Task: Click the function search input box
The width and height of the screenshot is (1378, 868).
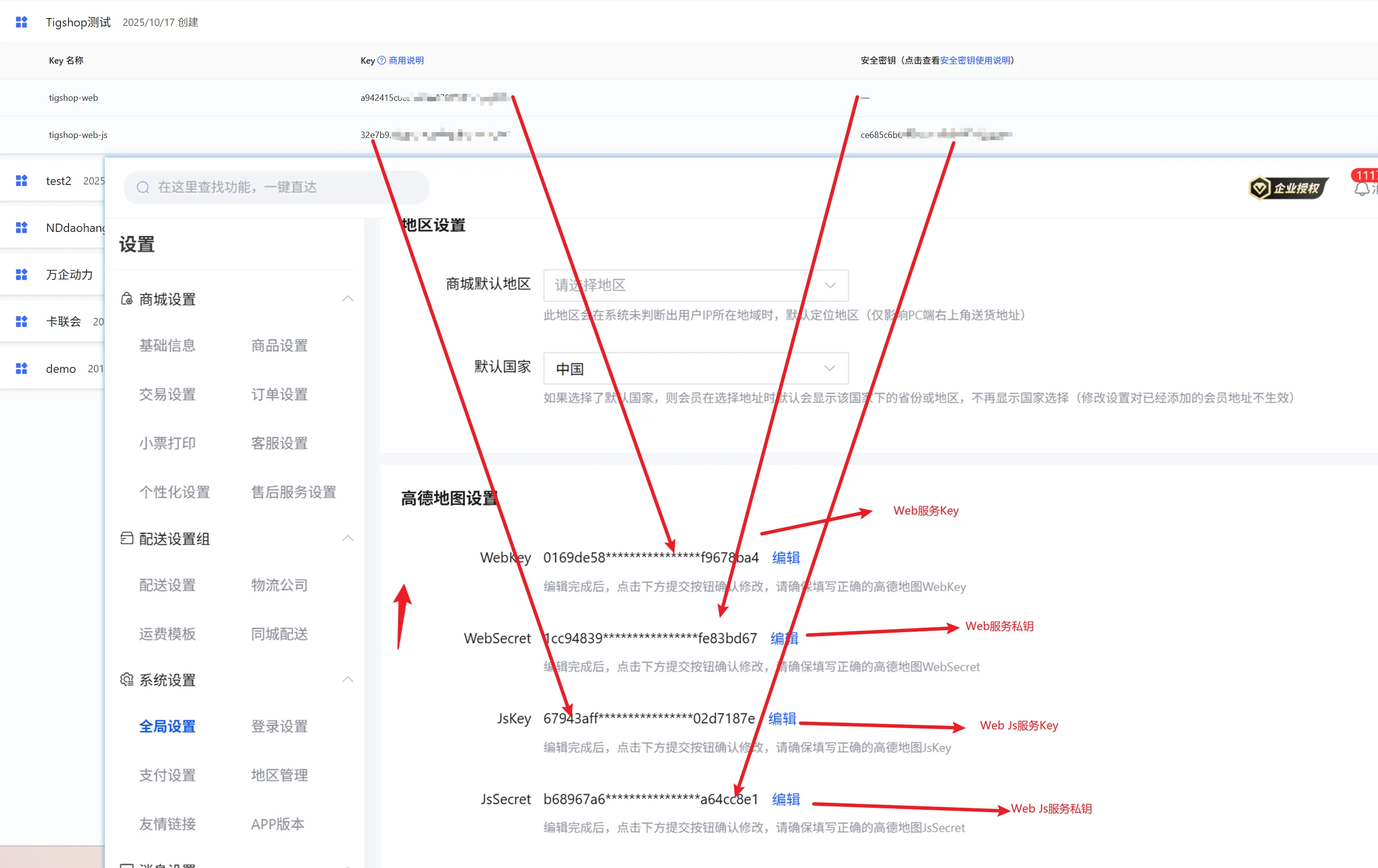Action: 277,188
